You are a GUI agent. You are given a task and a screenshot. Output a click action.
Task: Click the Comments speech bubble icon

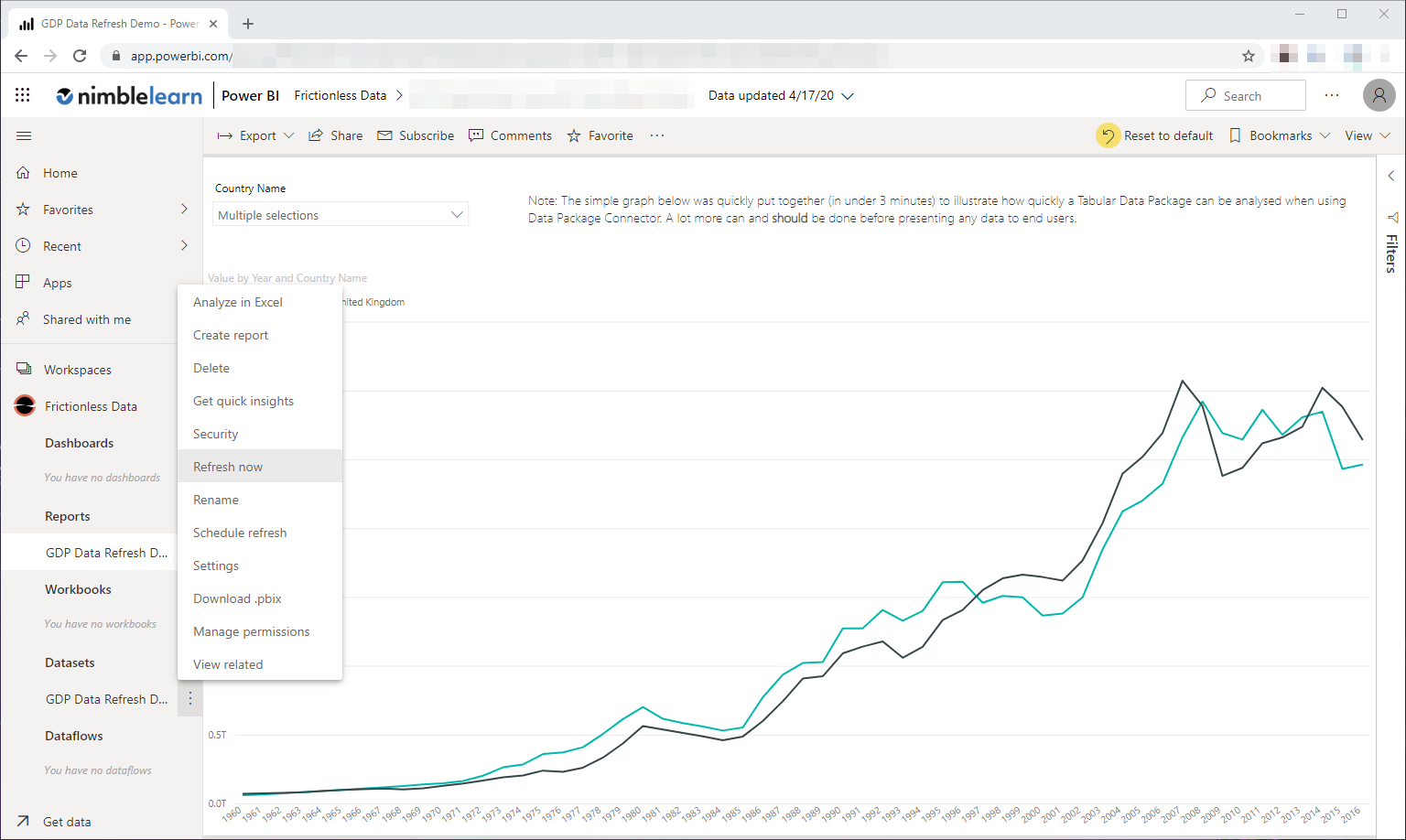(476, 135)
